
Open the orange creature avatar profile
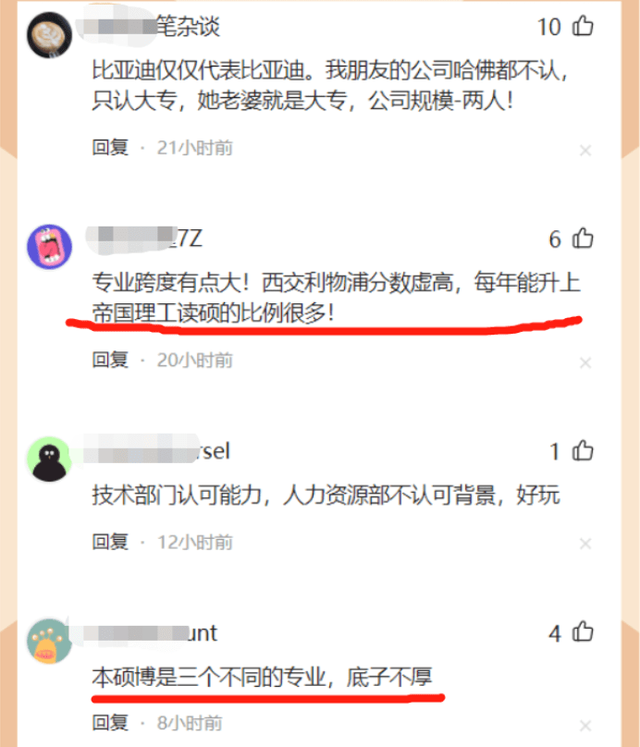point(49,641)
